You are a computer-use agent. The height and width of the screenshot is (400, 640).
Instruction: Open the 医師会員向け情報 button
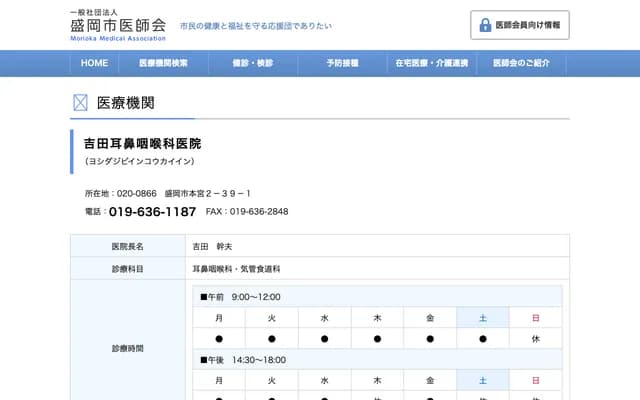click(x=519, y=25)
